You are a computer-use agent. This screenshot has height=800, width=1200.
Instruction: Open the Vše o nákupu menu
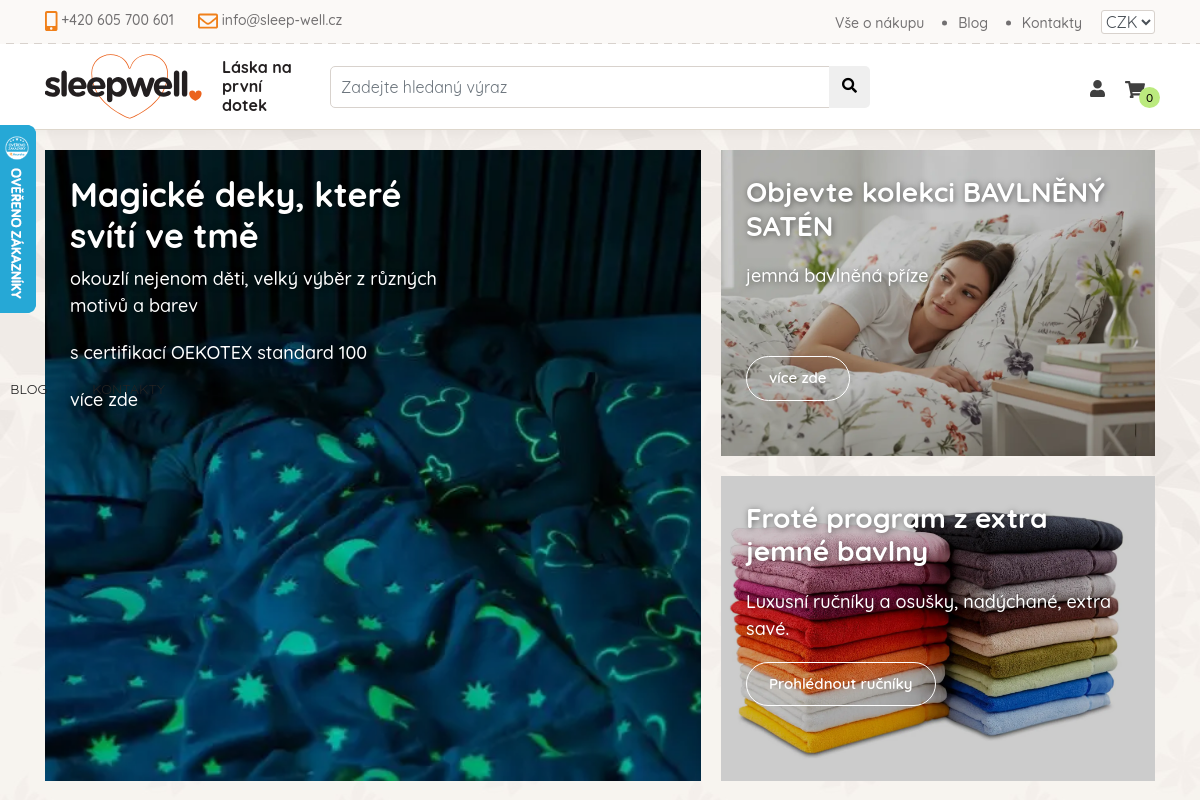point(879,22)
